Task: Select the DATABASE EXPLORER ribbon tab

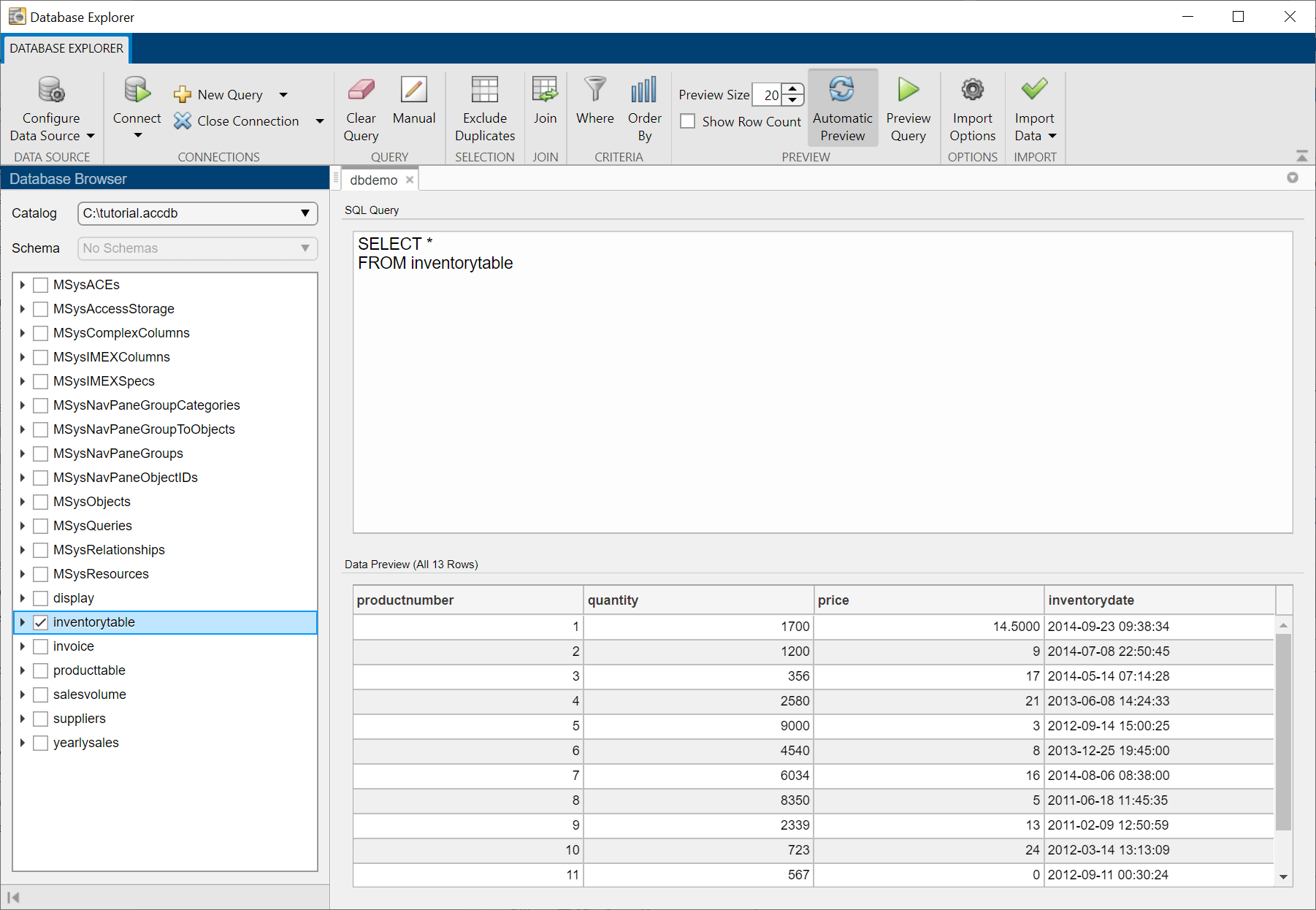Action: (x=66, y=48)
